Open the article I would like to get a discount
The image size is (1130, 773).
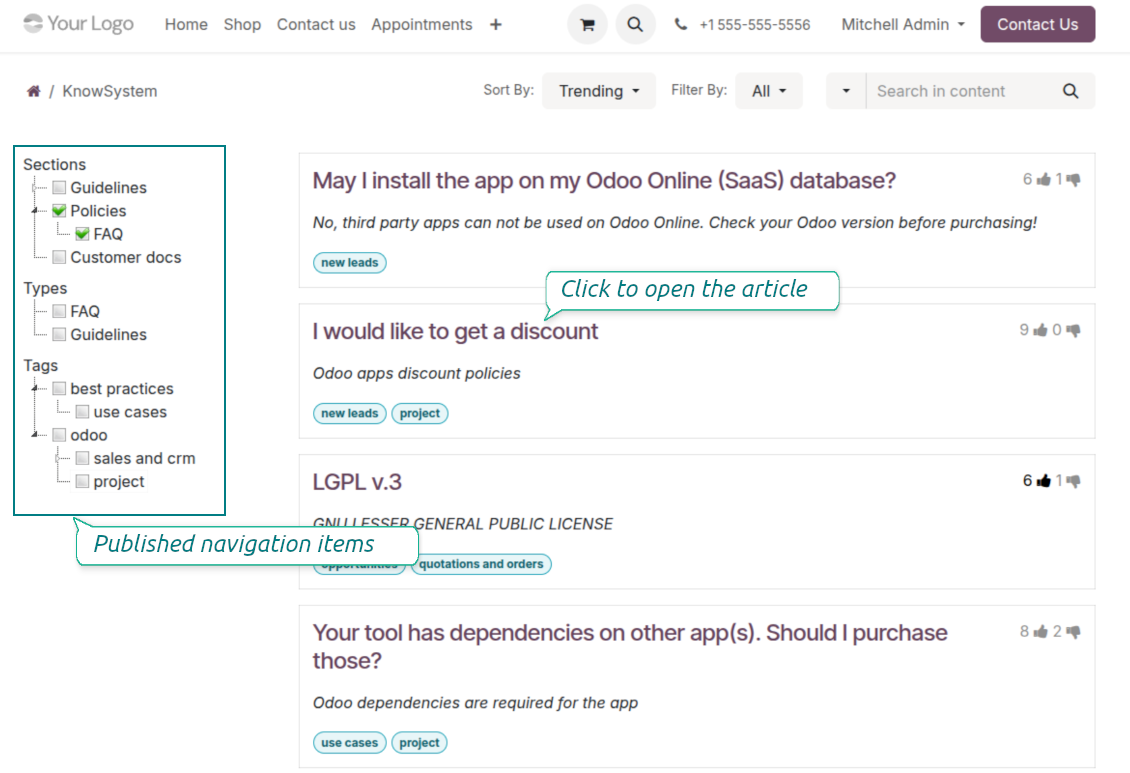point(455,331)
